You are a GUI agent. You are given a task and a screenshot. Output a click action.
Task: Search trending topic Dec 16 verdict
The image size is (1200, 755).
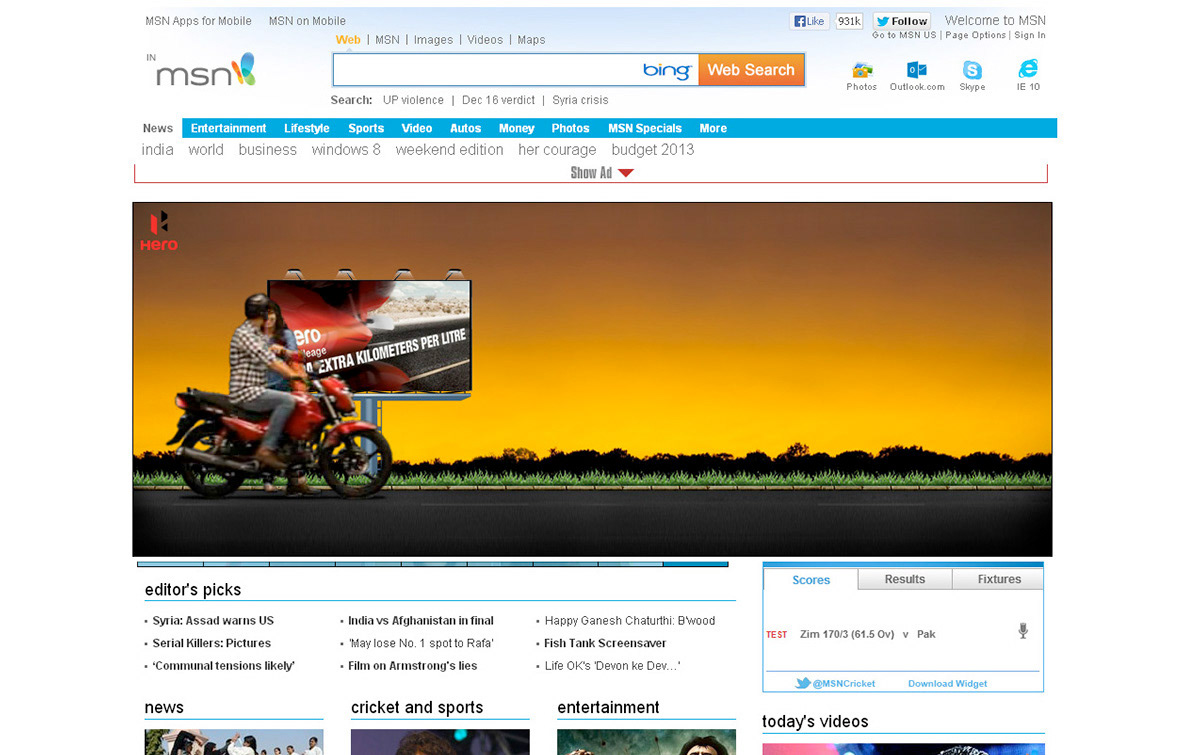tap(498, 100)
